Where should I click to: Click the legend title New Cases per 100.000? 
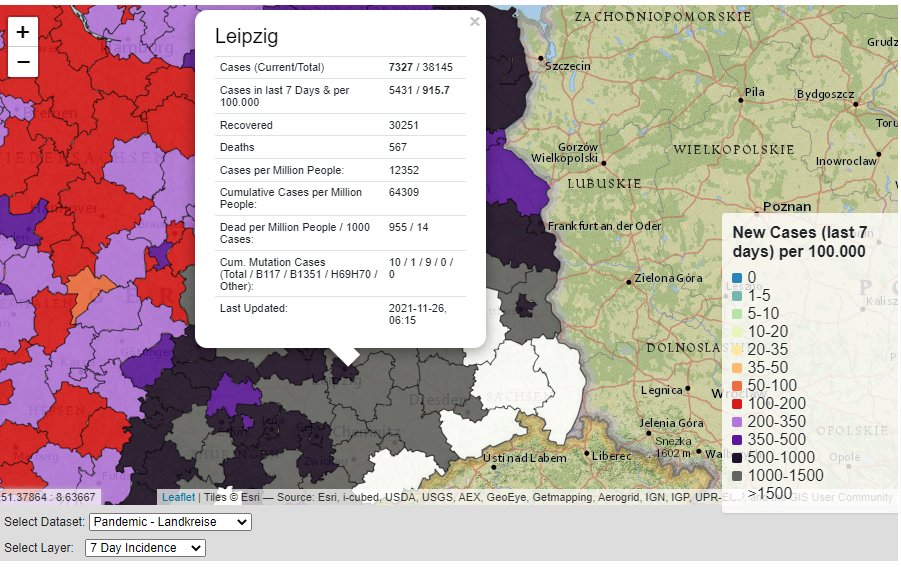click(799, 242)
